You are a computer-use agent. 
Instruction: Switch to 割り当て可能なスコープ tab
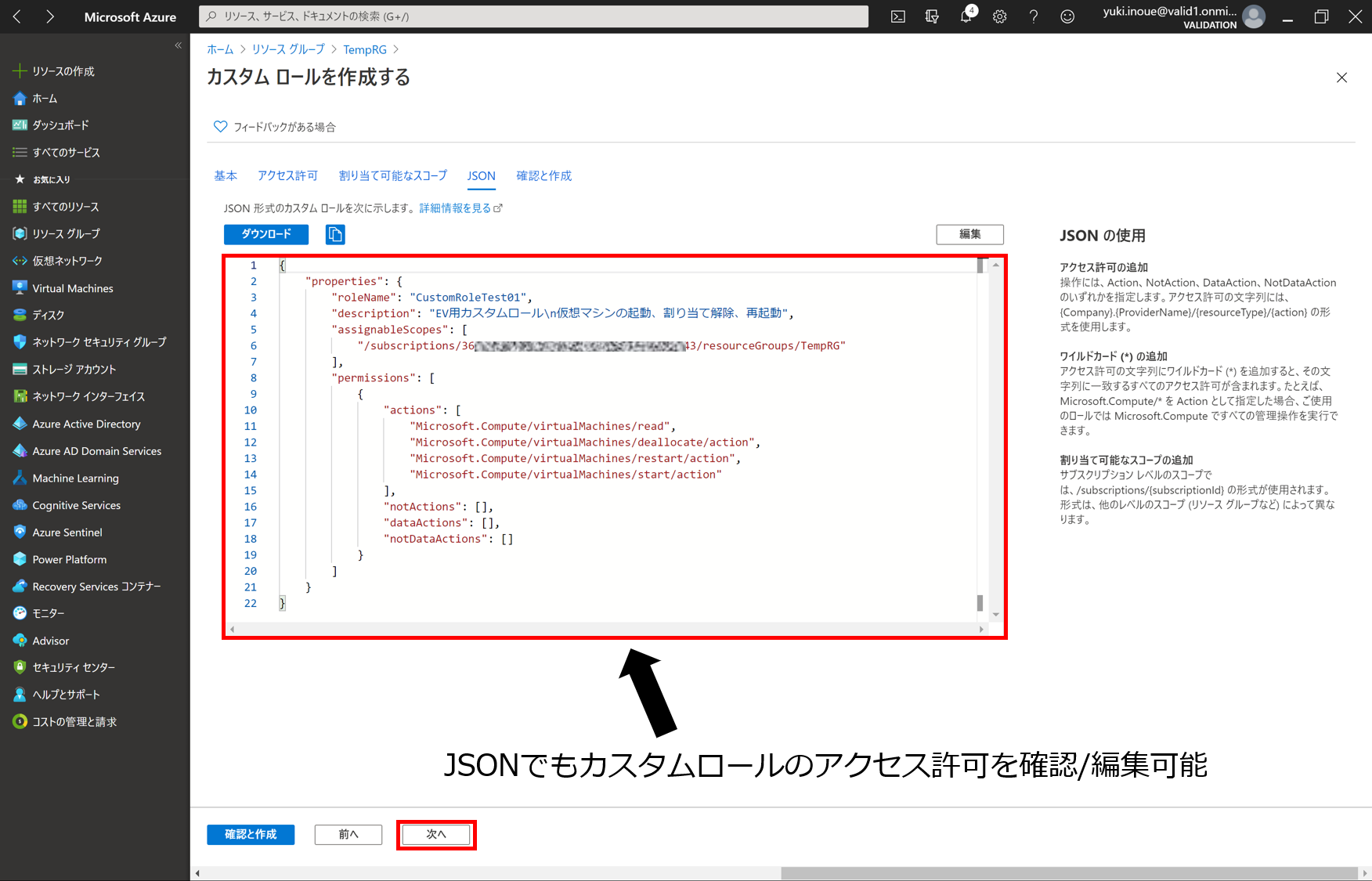pyautogui.click(x=392, y=176)
